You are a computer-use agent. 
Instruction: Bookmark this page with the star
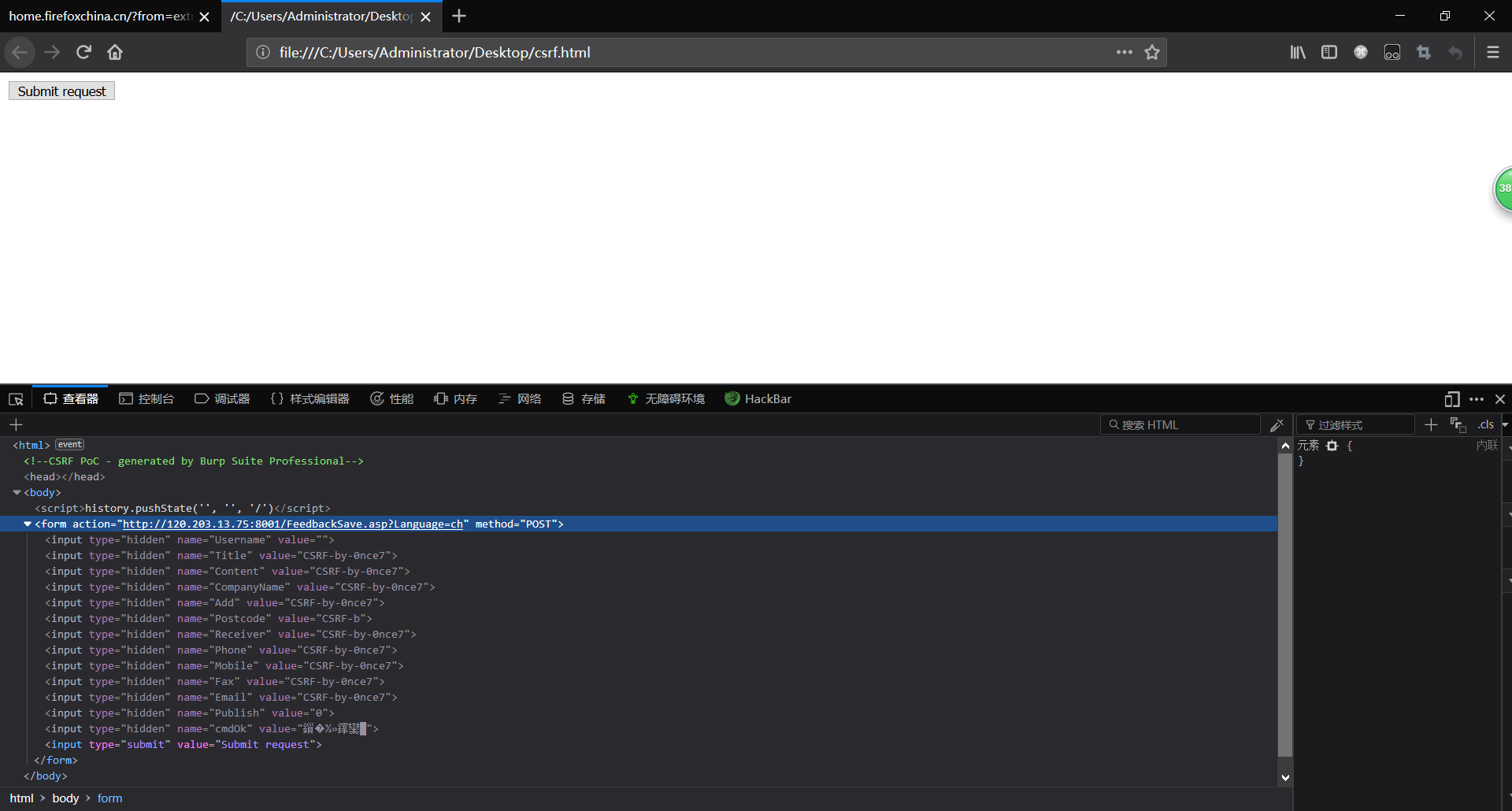[x=1152, y=52]
